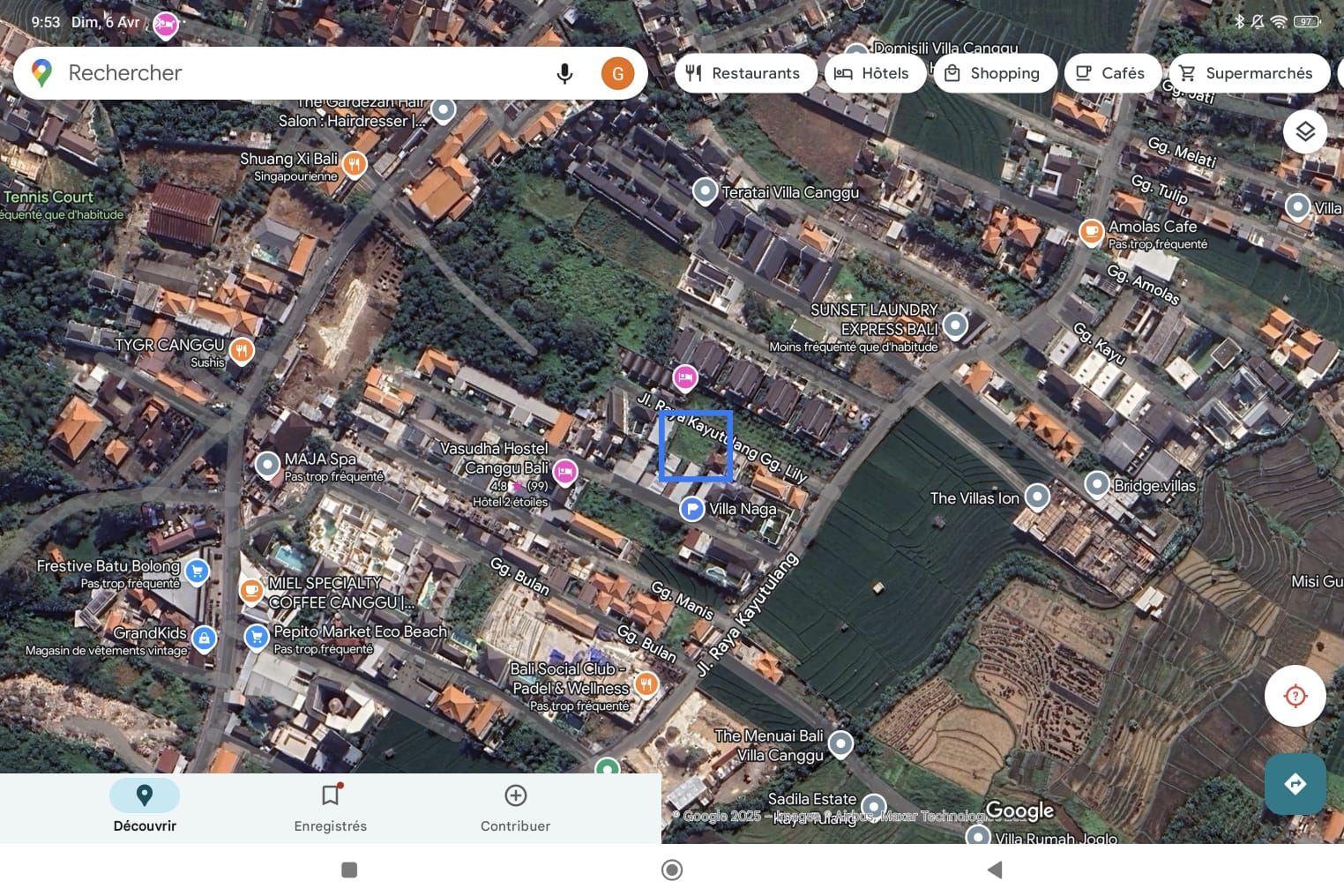The height and width of the screenshot is (896, 1344).
Task: Tap the microphone voice search icon
Action: coord(564,73)
